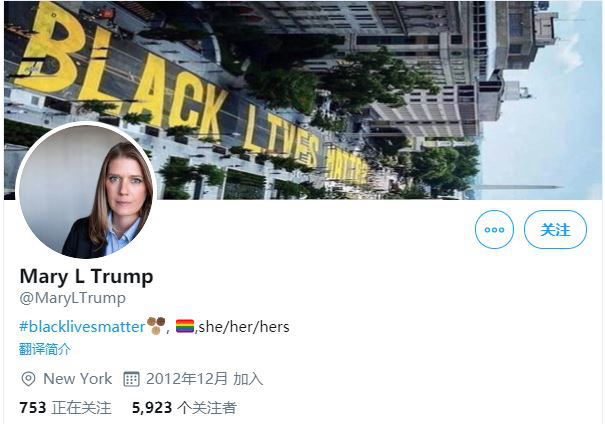This screenshot has width=605, height=424.
Task: Click the rainbow pride flag emoji
Action: [185, 326]
